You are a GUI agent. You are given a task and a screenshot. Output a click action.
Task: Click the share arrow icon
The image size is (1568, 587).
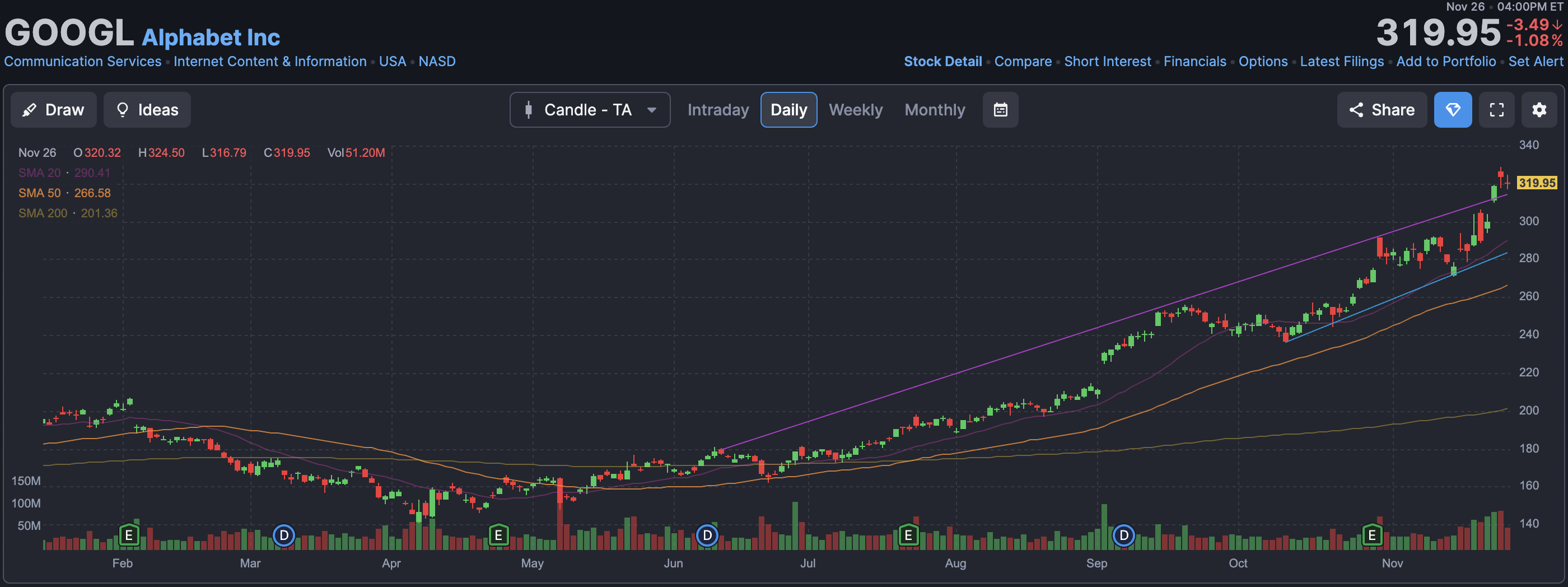[1356, 110]
